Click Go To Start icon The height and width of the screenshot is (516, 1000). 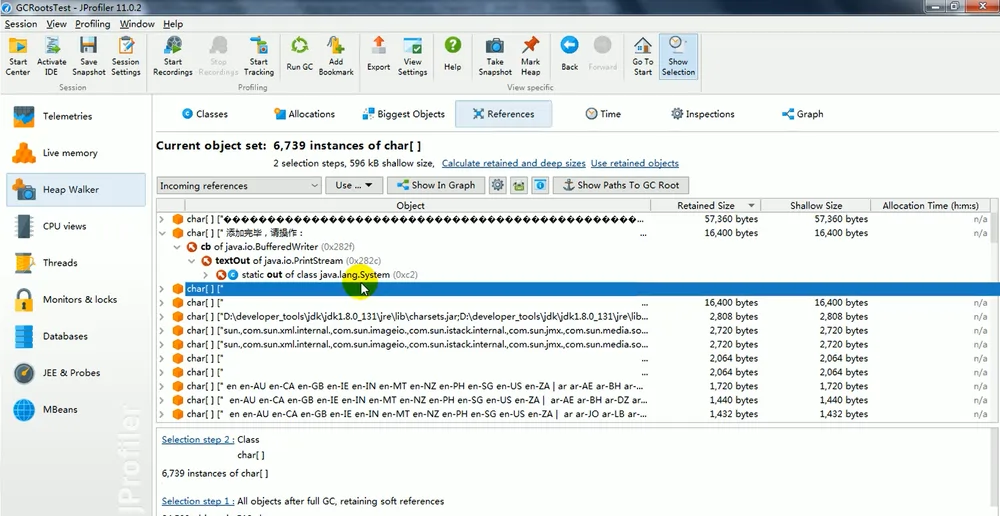(643, 56)
